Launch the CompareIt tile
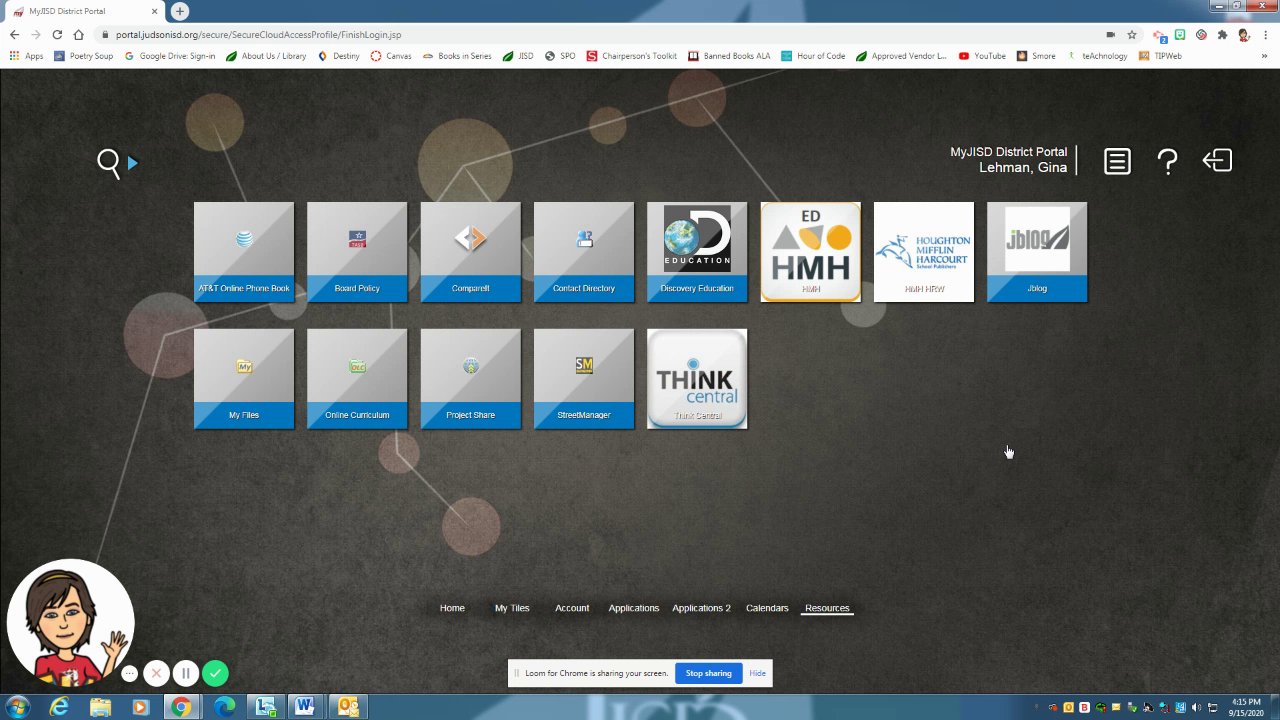 point(471,252)
